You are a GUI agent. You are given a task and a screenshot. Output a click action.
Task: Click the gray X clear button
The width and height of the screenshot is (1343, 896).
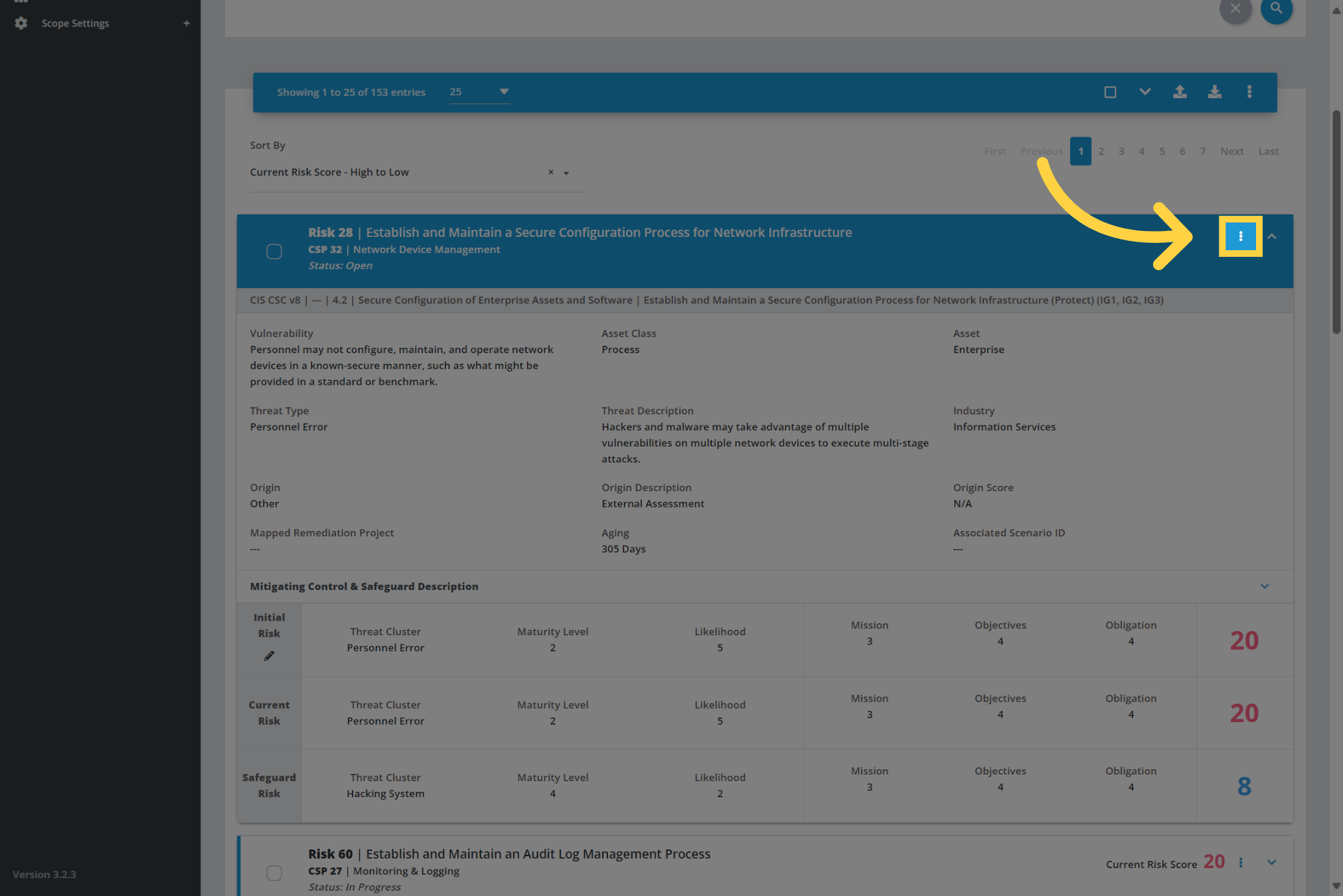[1235, 9]
